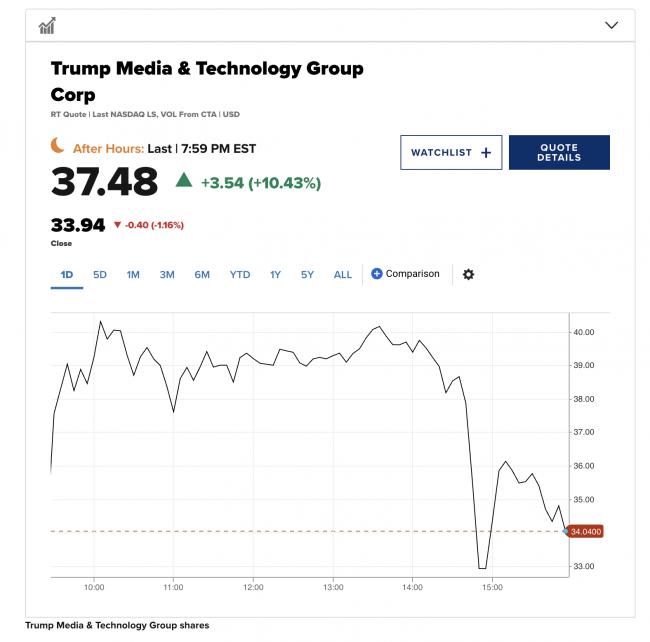Screen dimensions: 650x642
Task: Add the stock via the WATCHLIST button
Action: (449, 153)
